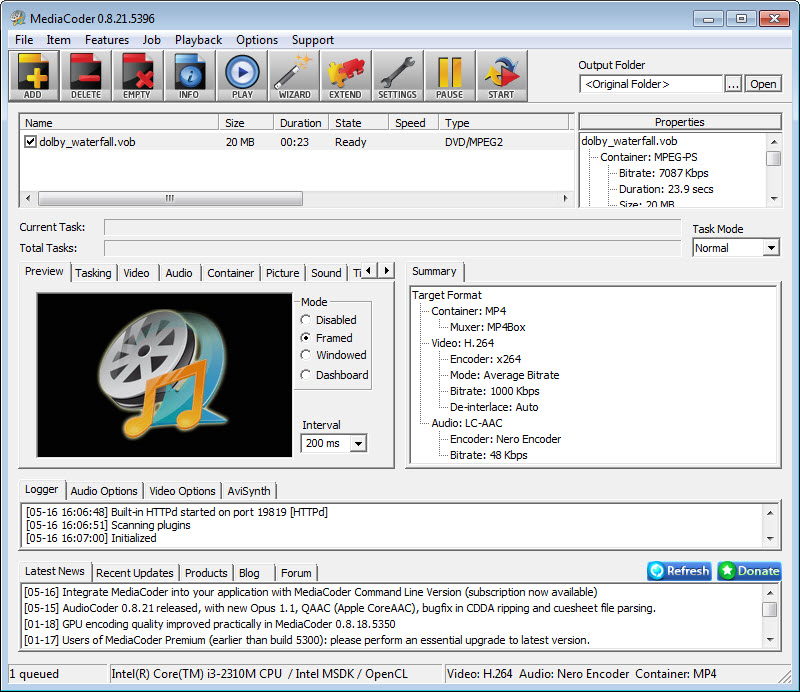800x692 pixels.
Task: Uncheck the dolby_waterfall.vob checkbox
Action: (x=30, y=142)
